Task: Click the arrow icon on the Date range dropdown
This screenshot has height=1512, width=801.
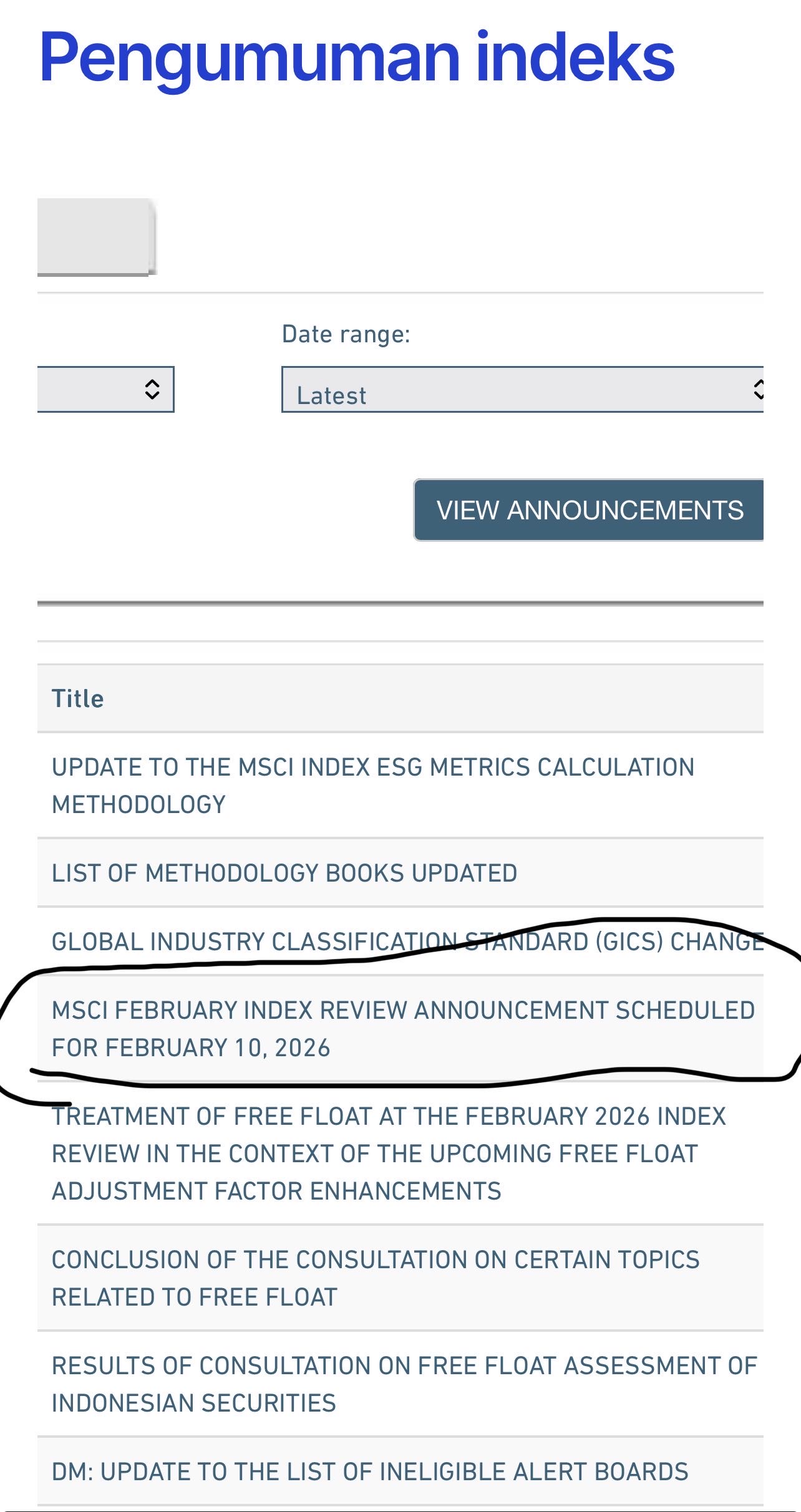Action: click(x=757, y=389)
